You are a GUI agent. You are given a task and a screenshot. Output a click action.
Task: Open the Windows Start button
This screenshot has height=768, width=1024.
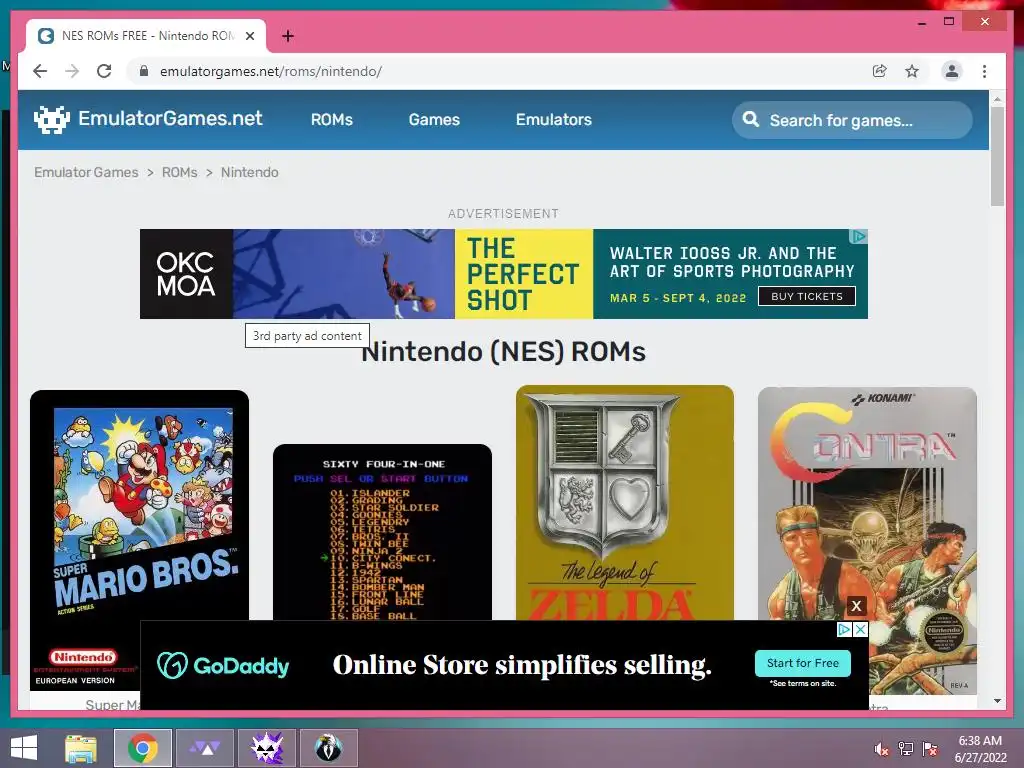(x=24, y=748)
